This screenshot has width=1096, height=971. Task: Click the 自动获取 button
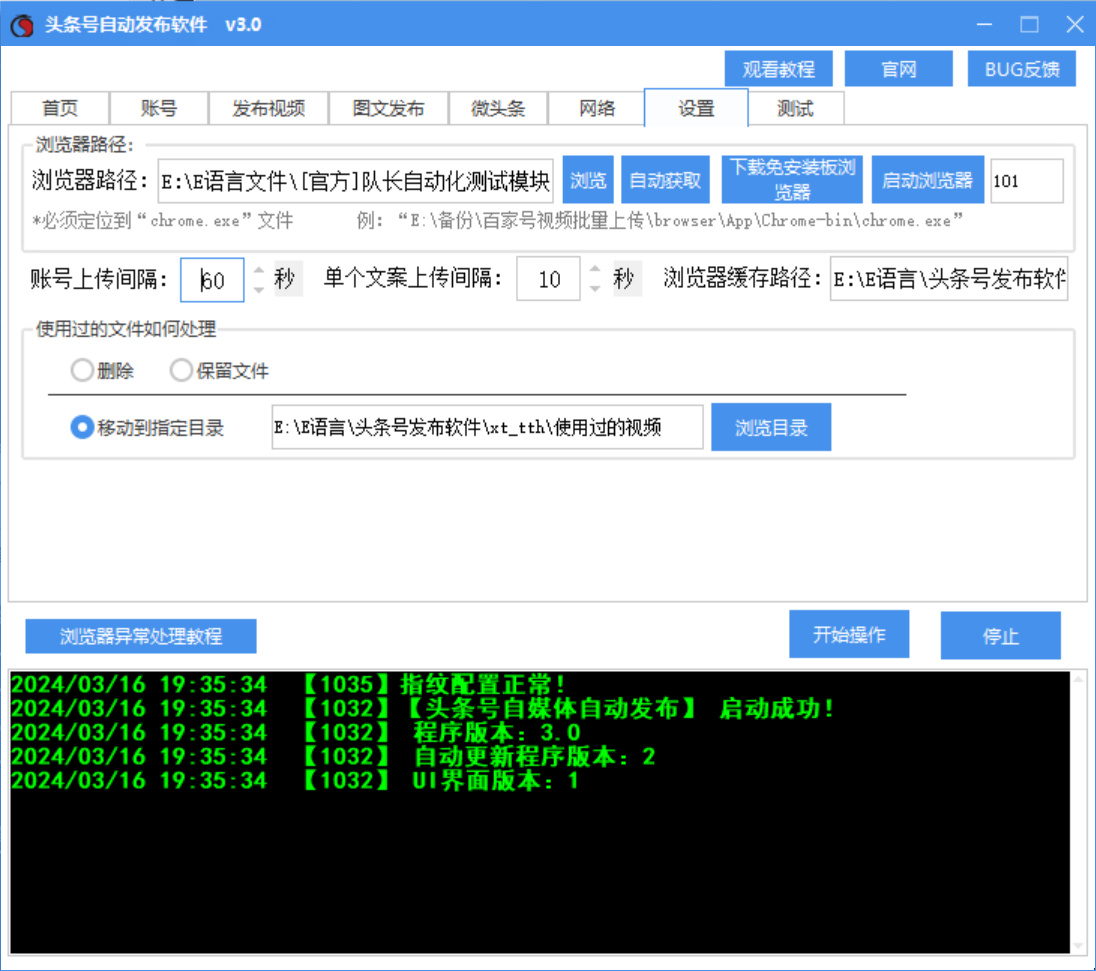point(665,180)
